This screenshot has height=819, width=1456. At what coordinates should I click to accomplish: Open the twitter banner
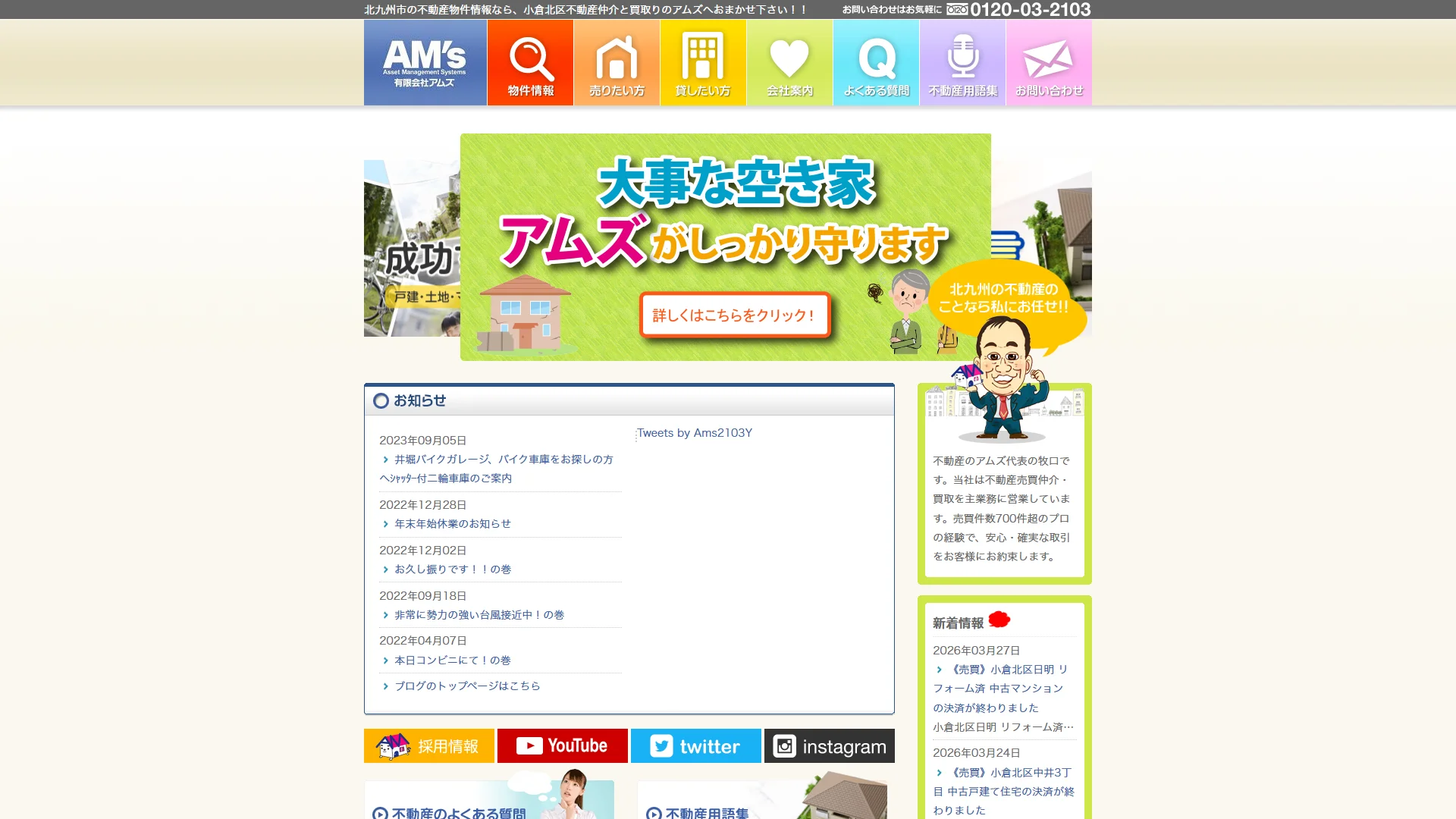pyautogui.click(x=696, y=746)
